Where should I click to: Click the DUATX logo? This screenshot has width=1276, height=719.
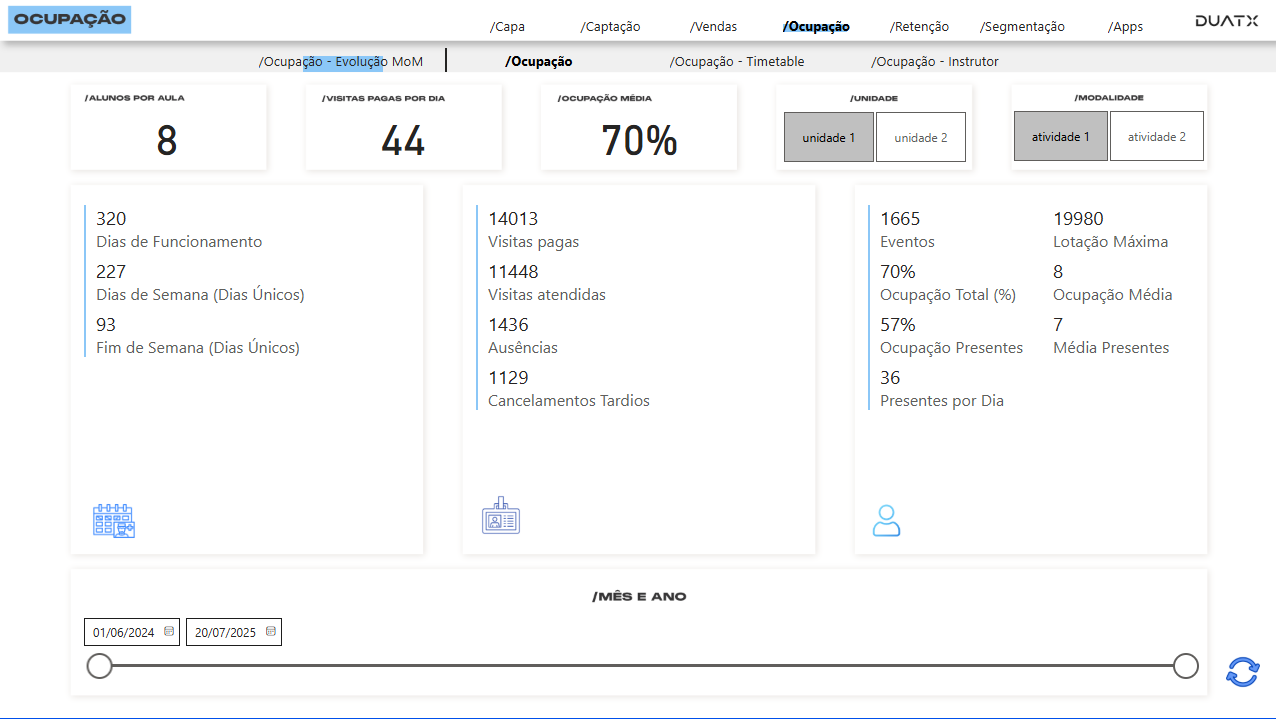click(x=1225, y=18)
